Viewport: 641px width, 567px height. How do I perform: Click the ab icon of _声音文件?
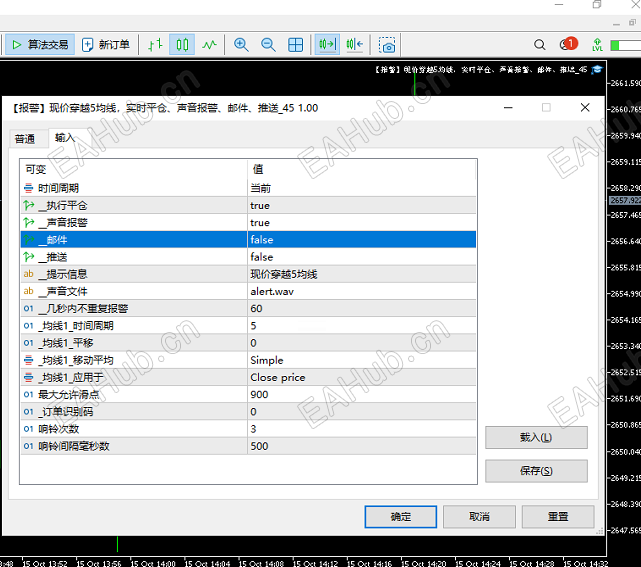click(28, 291)
